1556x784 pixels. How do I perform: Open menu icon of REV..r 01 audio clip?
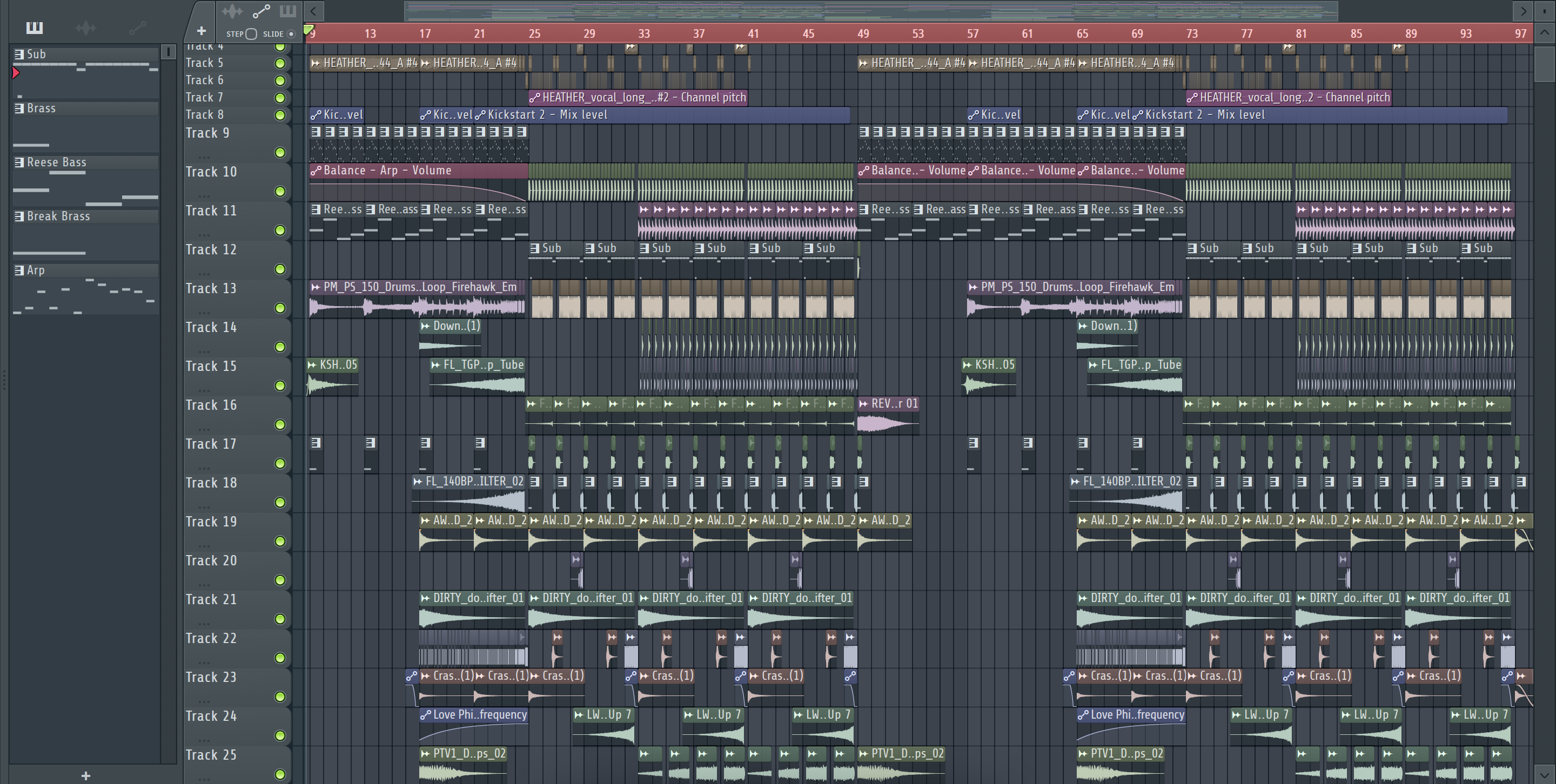[x=864, y=404]
